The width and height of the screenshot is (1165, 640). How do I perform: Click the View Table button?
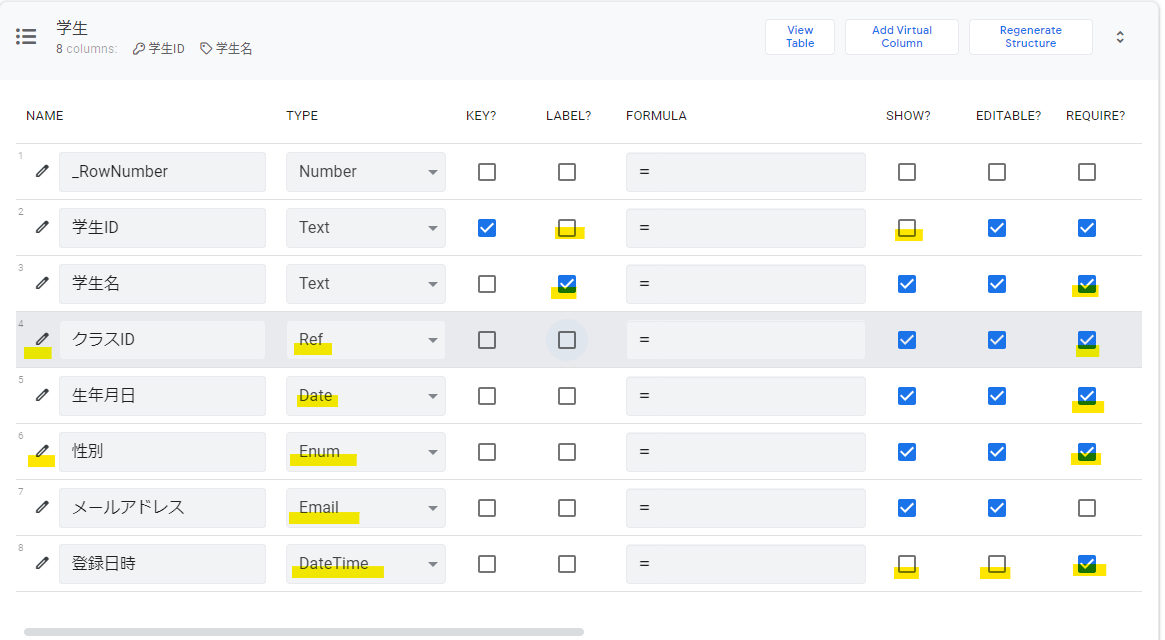click(799, 37)
